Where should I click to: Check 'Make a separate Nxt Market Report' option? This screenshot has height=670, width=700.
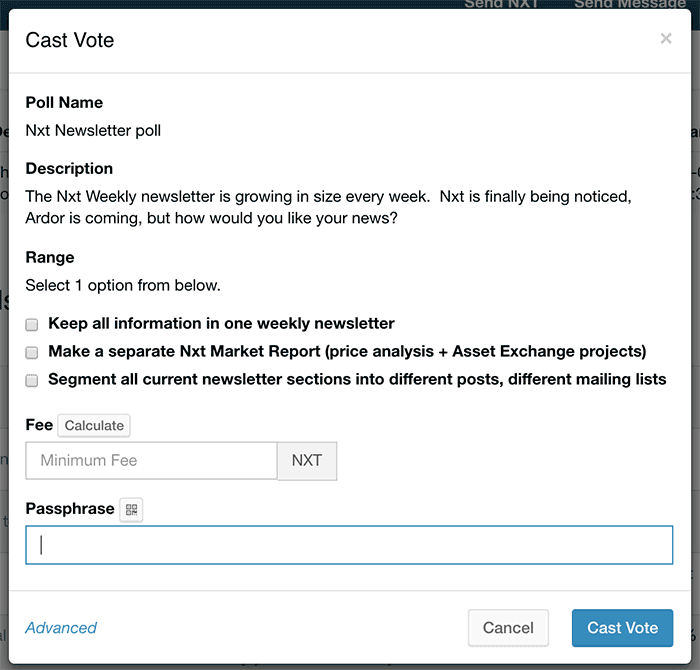(32, 353)
